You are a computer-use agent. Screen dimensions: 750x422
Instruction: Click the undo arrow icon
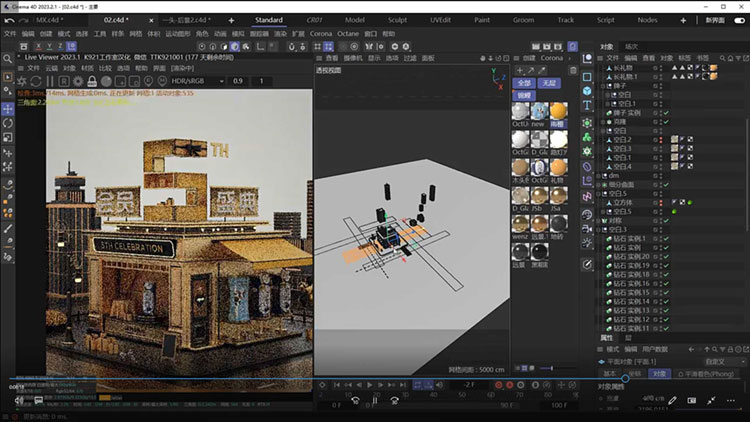pyautogui.click(x=9, y=20)
